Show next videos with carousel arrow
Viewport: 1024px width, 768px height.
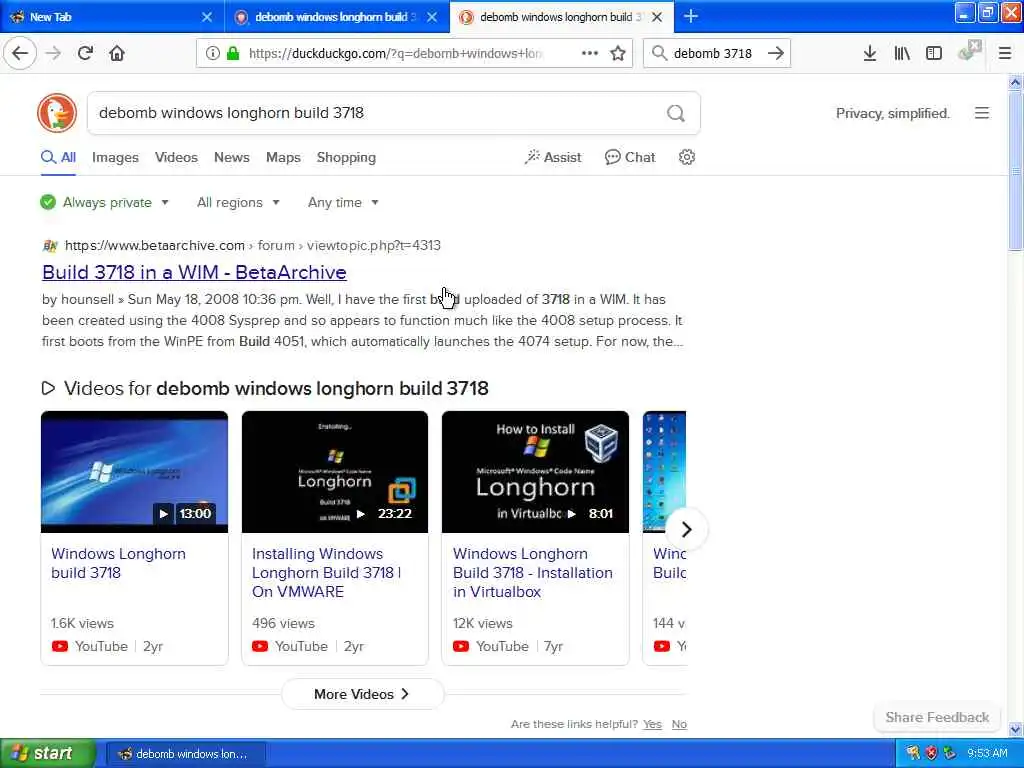click(x=686, y=529)
